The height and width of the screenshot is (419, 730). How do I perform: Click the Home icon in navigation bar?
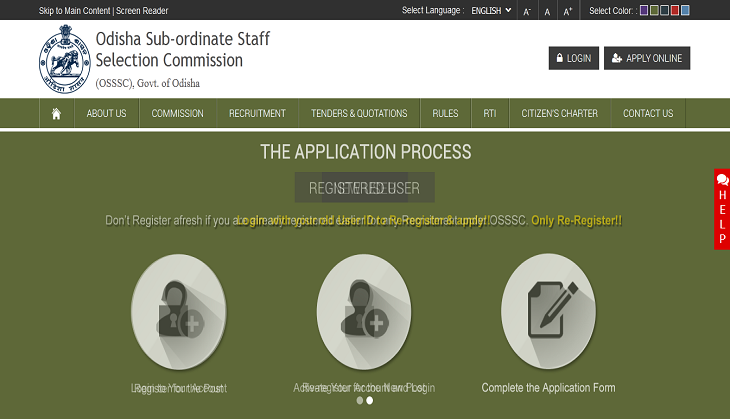click(56, 114)
